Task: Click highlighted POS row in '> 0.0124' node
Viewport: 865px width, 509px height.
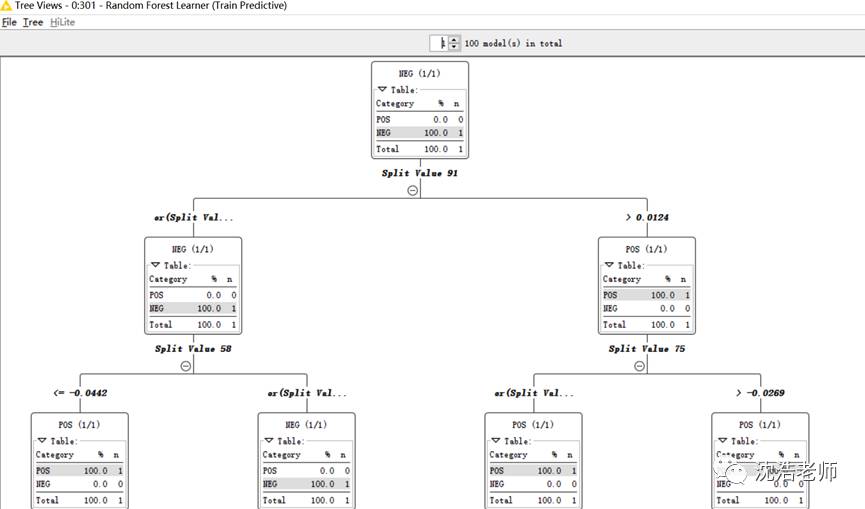Action: pos(646,295)
